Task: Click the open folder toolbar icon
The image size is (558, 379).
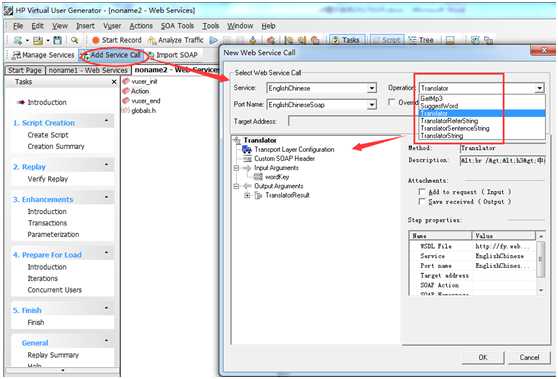Action: coord(37,40)
